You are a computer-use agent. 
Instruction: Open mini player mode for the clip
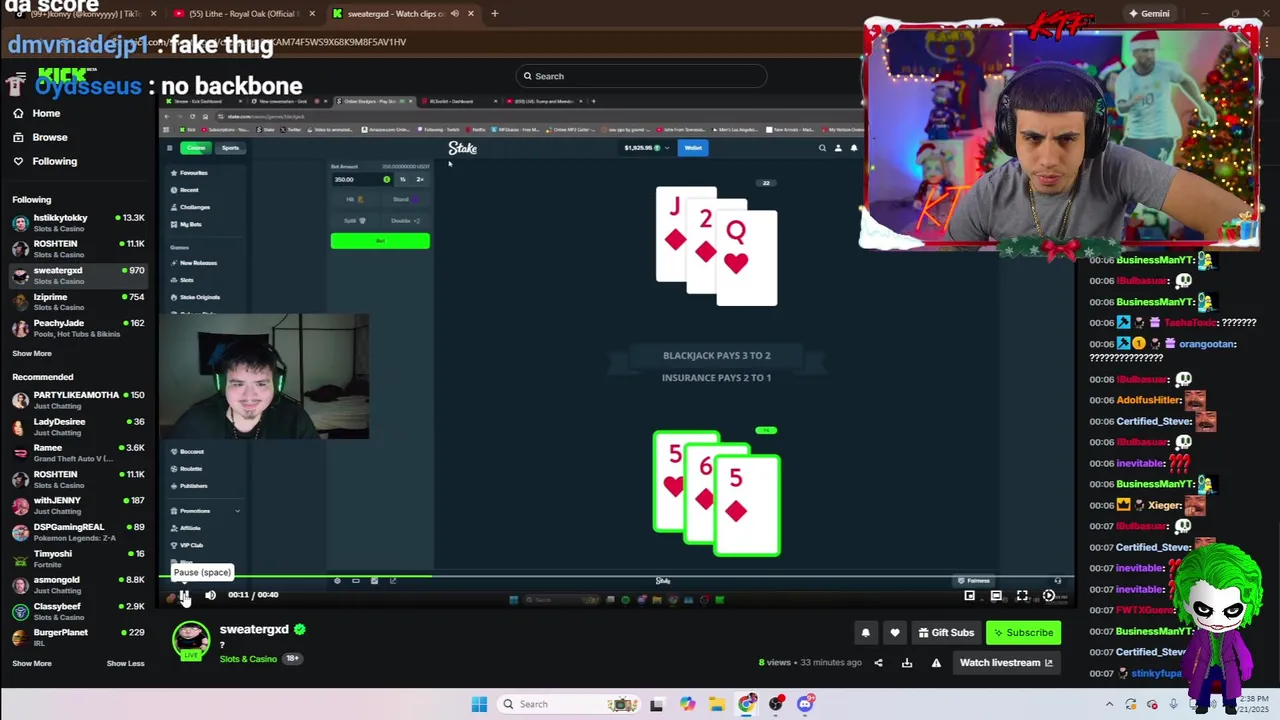tap(969, 596)
